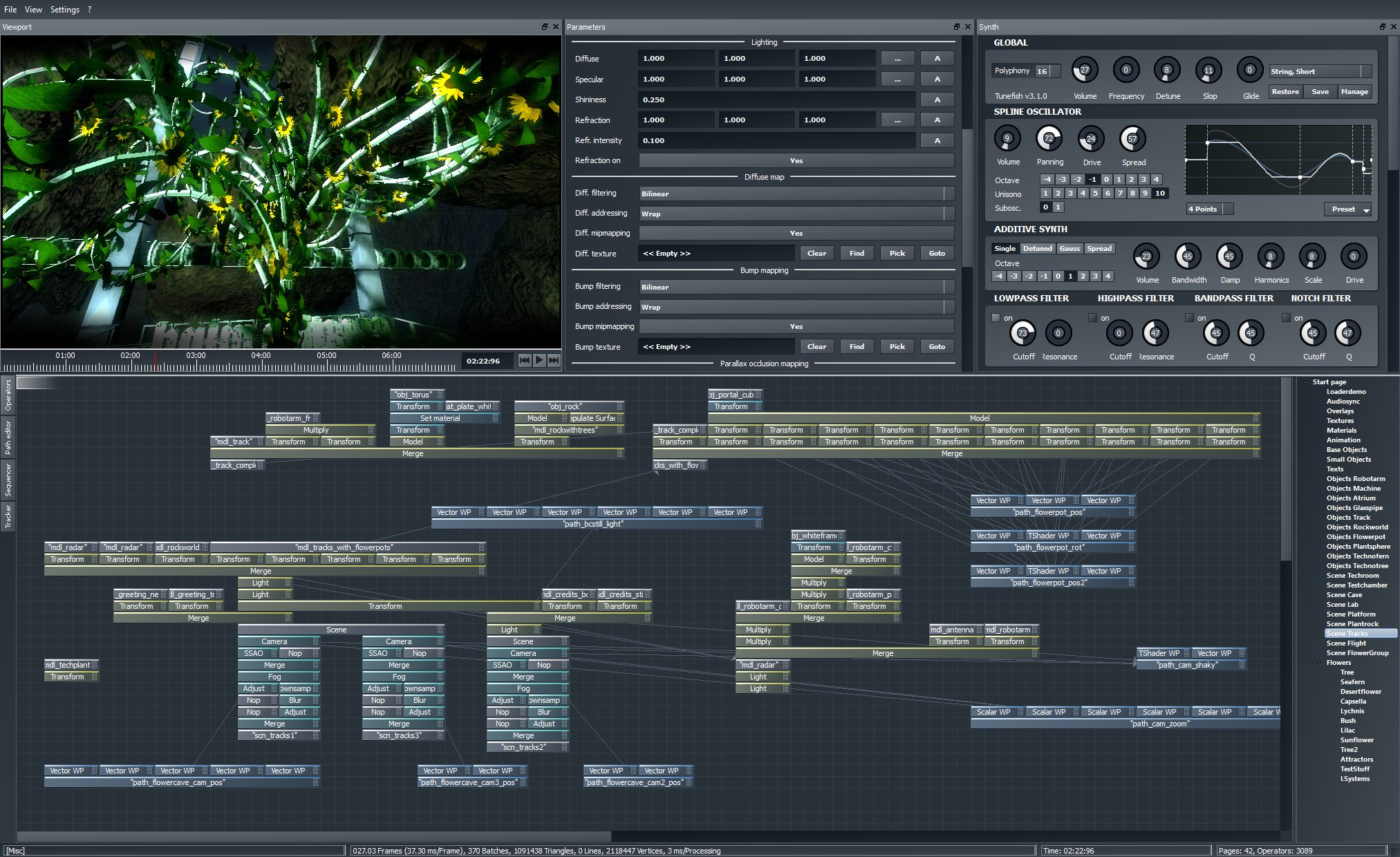The height and width of the screenshot is (857, 1400).
Task: Toggle Refraction on Yes button
Action: coord(796,160)
